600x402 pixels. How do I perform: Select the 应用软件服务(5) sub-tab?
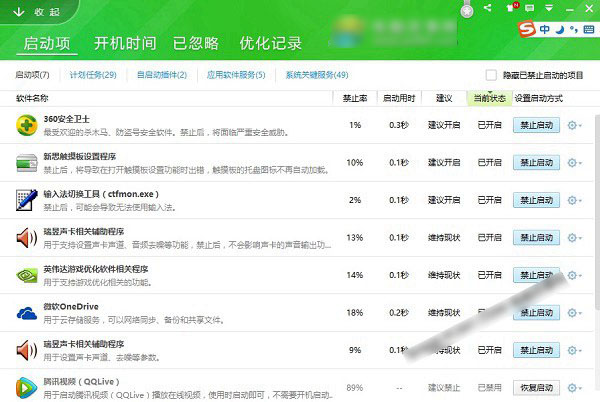[236, 75]
